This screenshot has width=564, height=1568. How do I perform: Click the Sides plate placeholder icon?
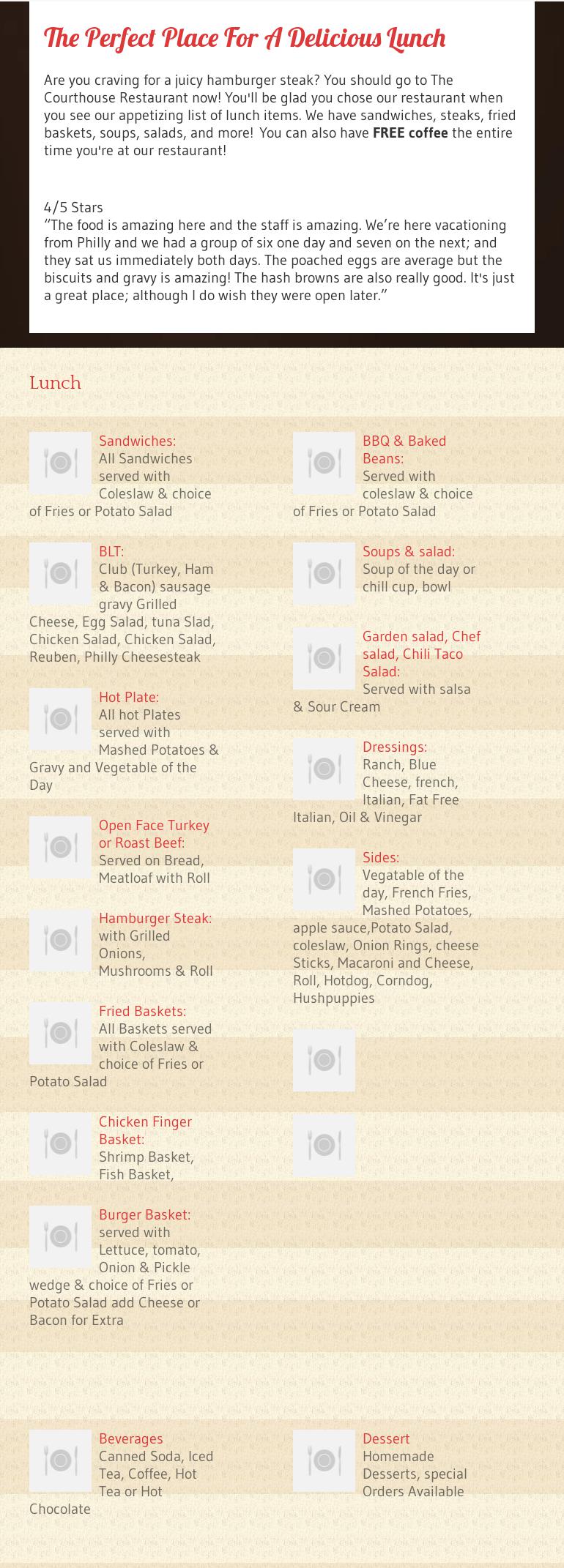pos(324,879)
